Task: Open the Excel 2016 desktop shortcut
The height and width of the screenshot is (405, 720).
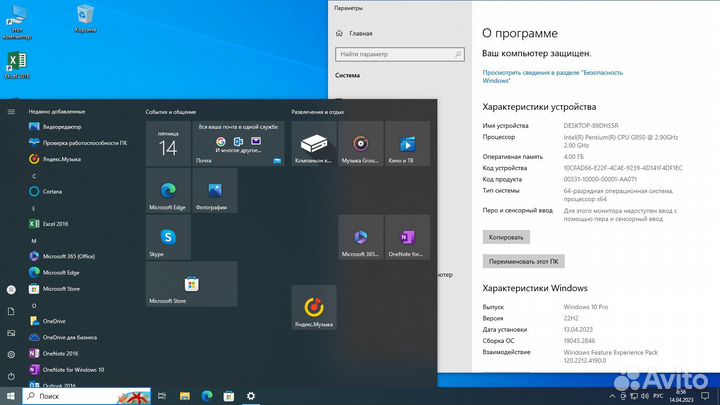Action: (x=17, y=65)
